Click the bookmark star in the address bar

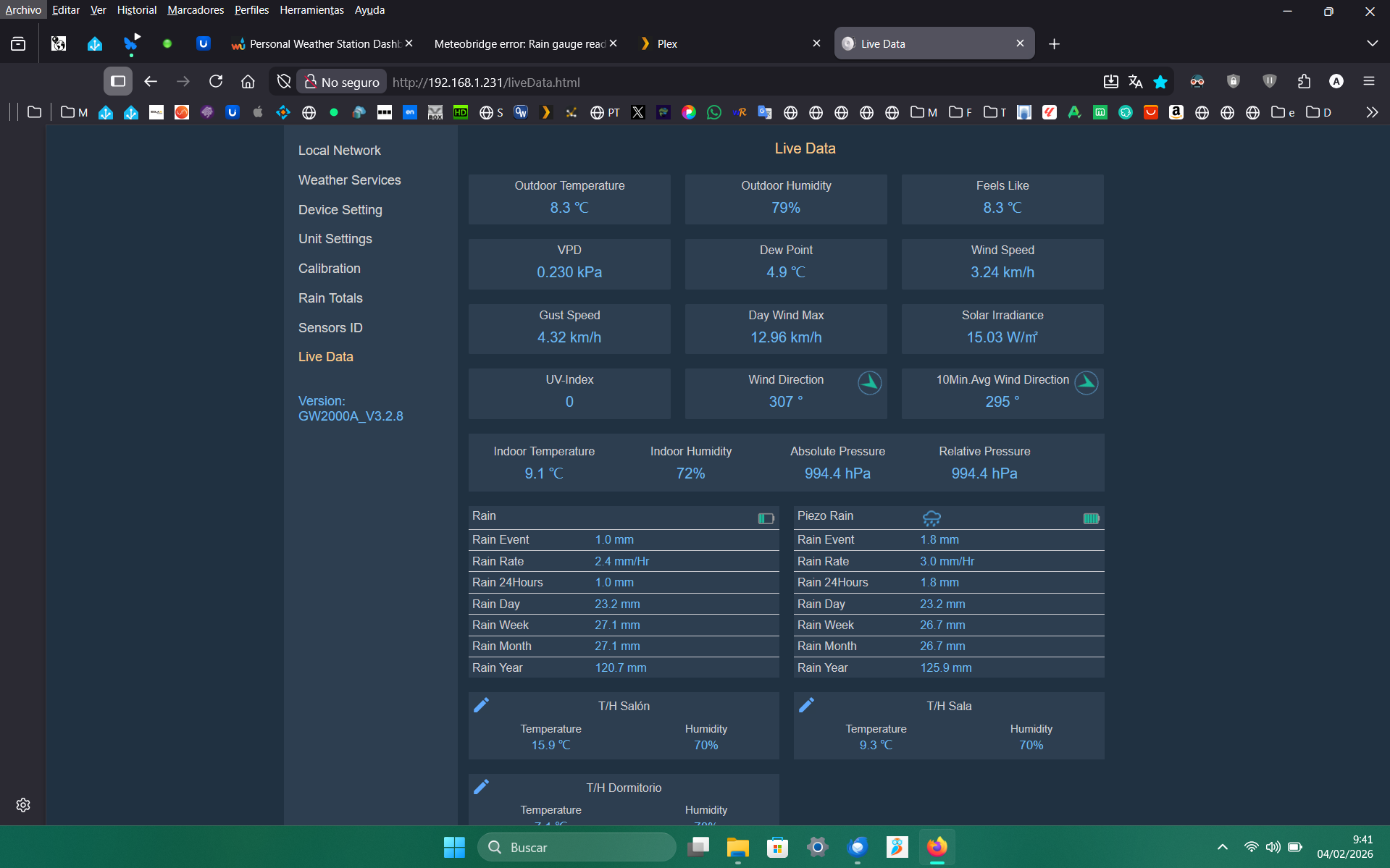click(1160, 82)
